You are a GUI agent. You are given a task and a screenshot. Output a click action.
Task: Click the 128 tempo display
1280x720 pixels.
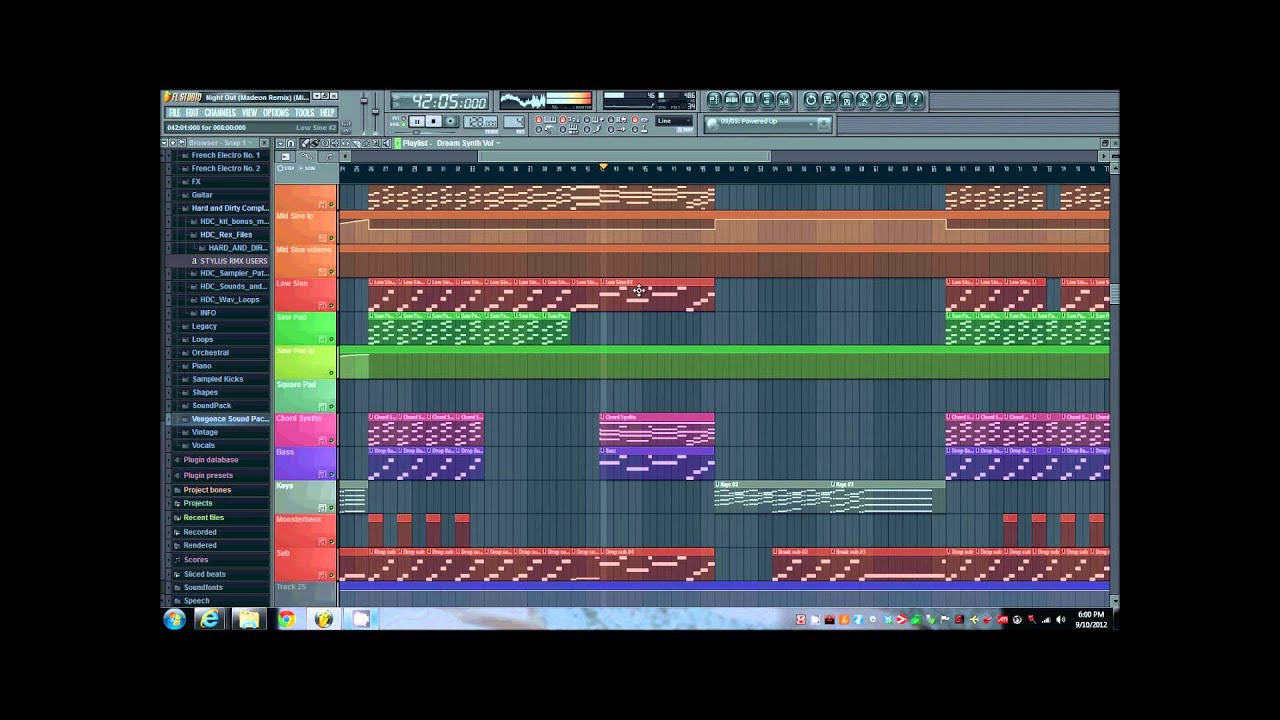click(x=481, y=122)
